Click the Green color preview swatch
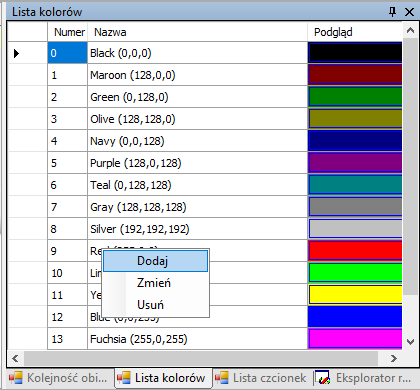Viewport: 420px width, 390px height. 355,97
